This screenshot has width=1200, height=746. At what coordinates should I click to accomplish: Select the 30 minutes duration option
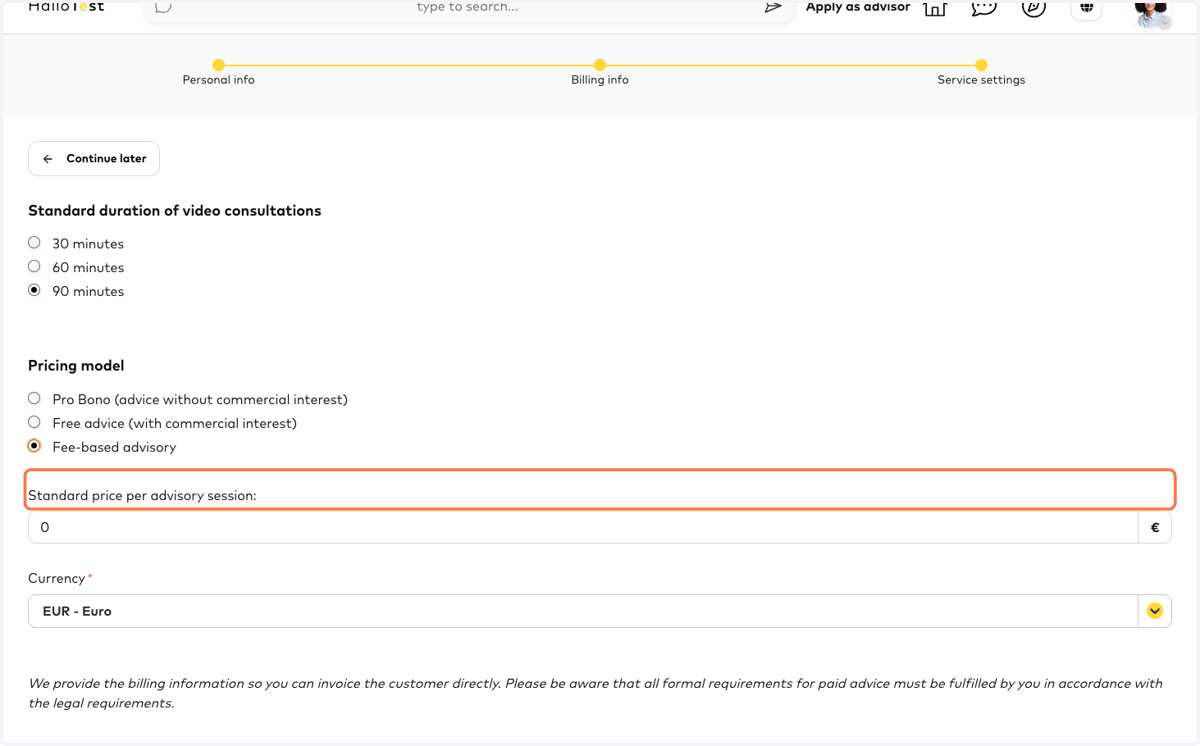pos(34,243)
